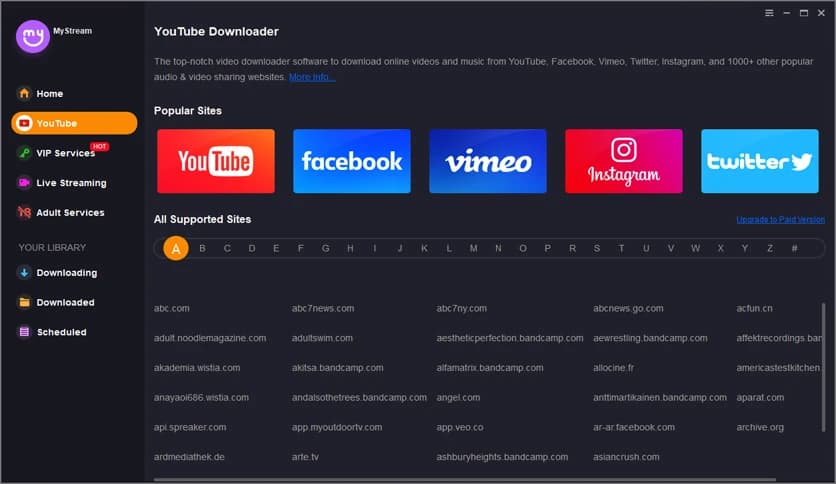Open the Downloaded library folder

pyautogui.click(x=56, y=302)
